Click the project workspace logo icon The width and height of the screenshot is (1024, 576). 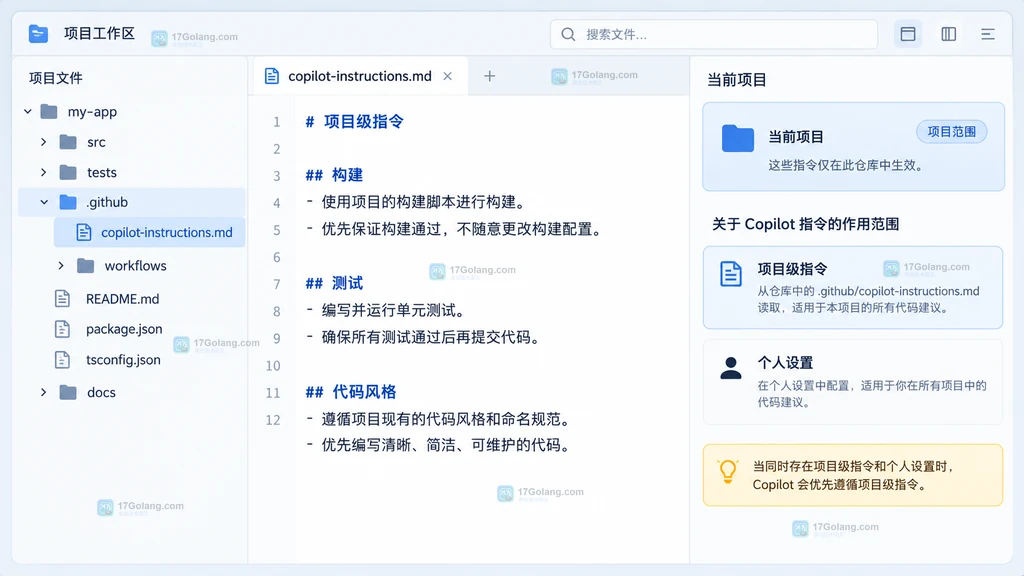[38, 33]
